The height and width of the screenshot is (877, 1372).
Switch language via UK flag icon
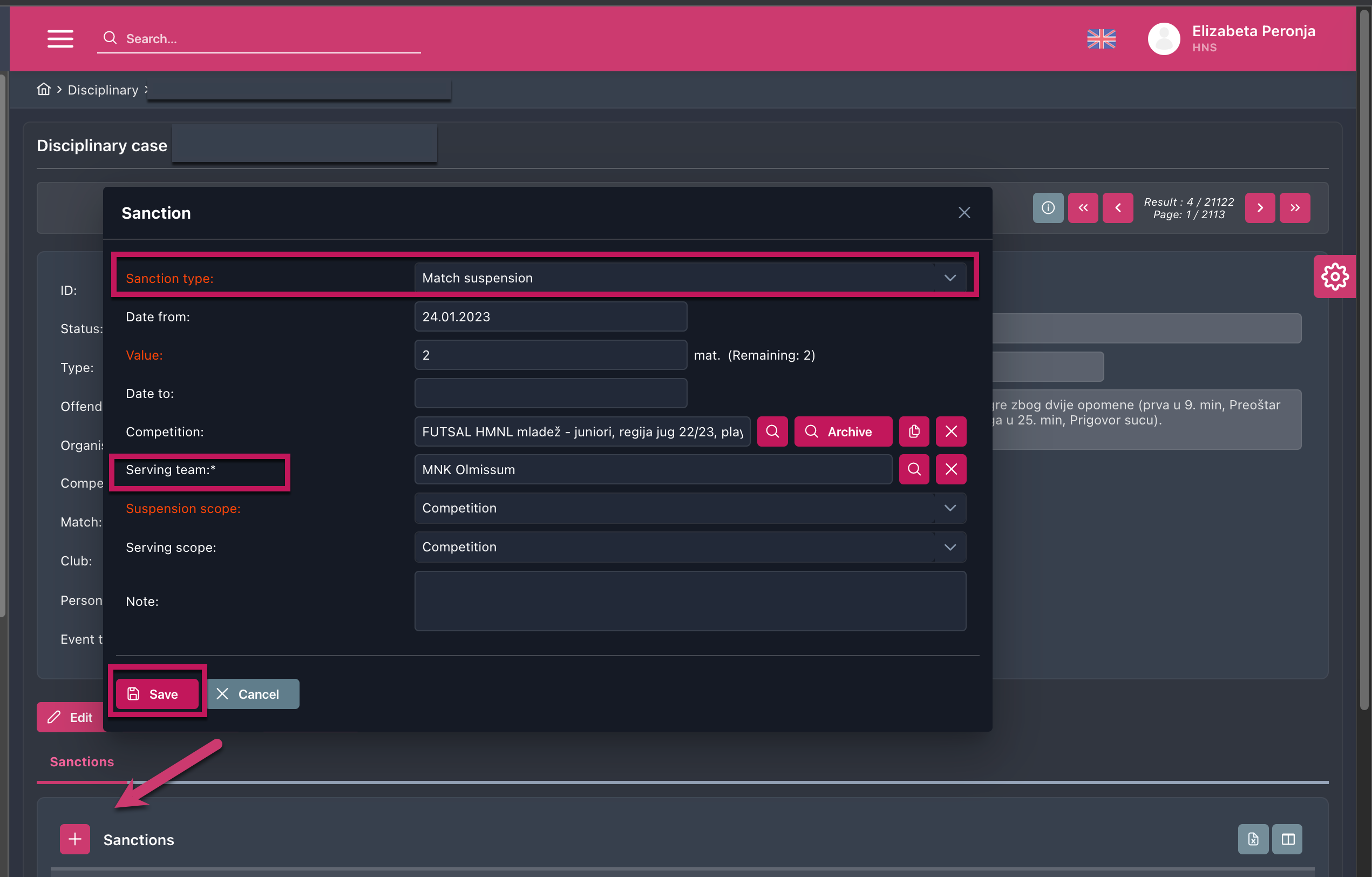click(1101, 39)
